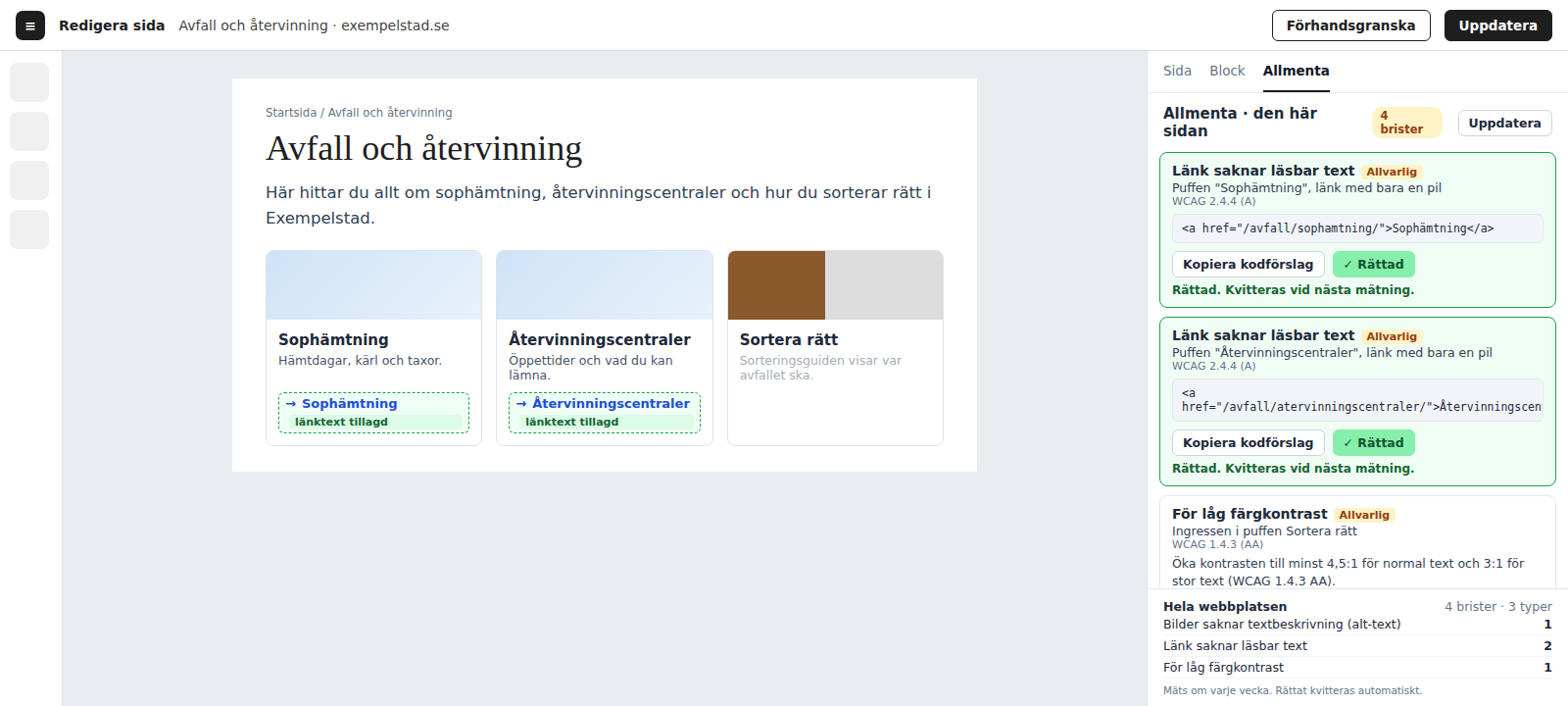Click the brown swatch on the Sortera rätt card
The width and height of the screenshot is (1568, 706).
[776, 285]
